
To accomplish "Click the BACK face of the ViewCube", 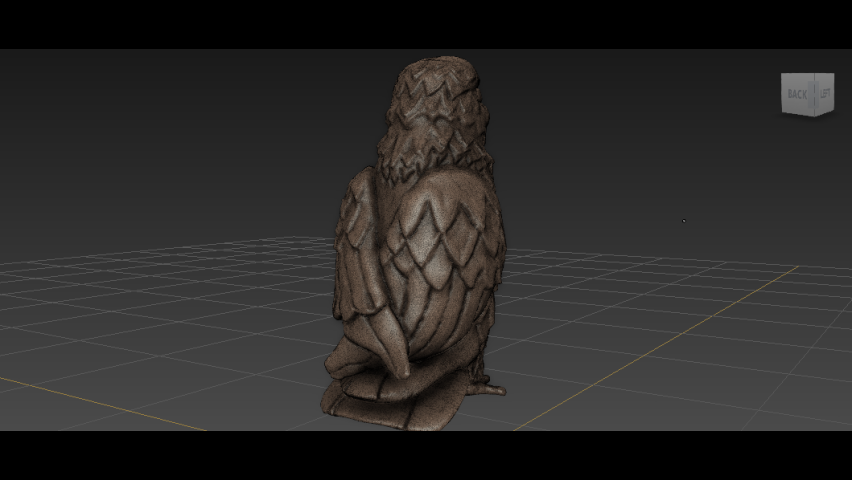I will pos(798,95).
